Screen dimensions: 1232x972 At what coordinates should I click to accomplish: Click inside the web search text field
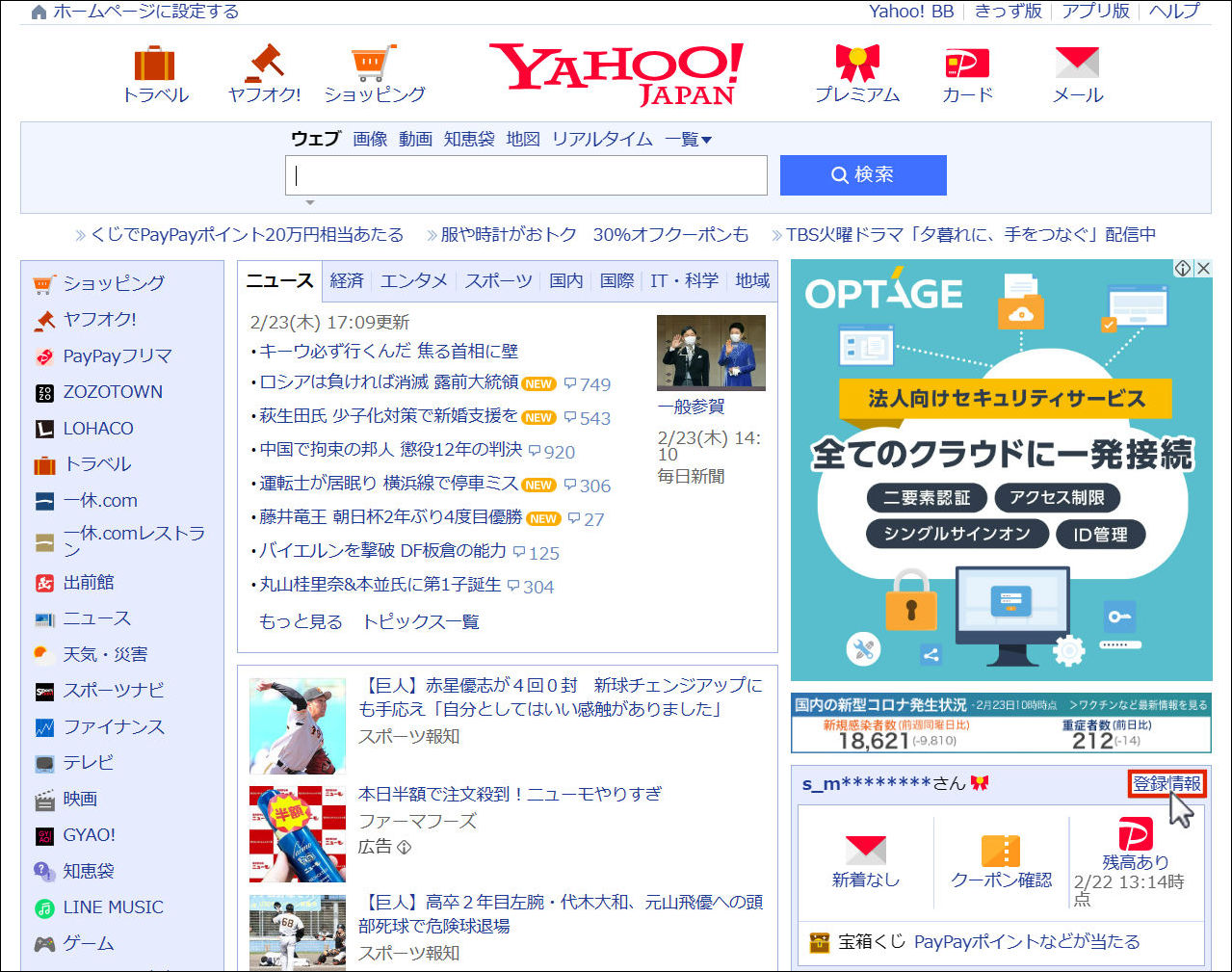[526, 175]
